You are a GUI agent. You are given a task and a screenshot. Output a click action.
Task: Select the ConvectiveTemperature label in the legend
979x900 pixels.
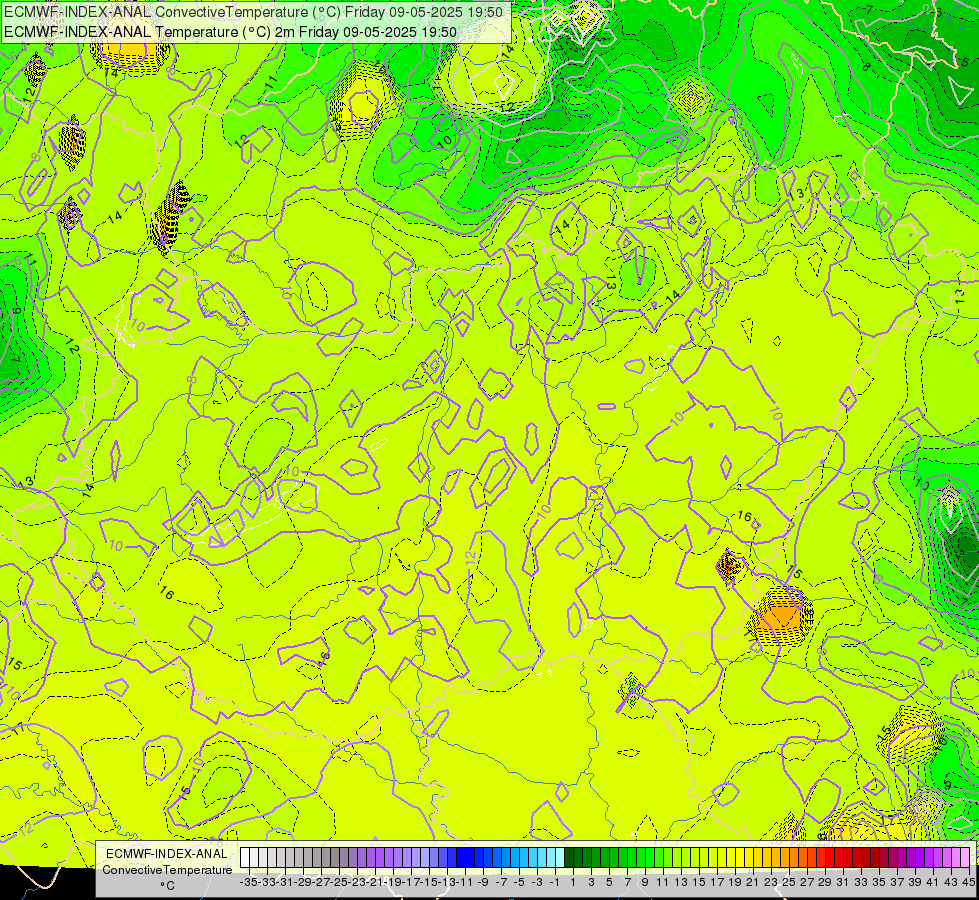pos(167,870)
